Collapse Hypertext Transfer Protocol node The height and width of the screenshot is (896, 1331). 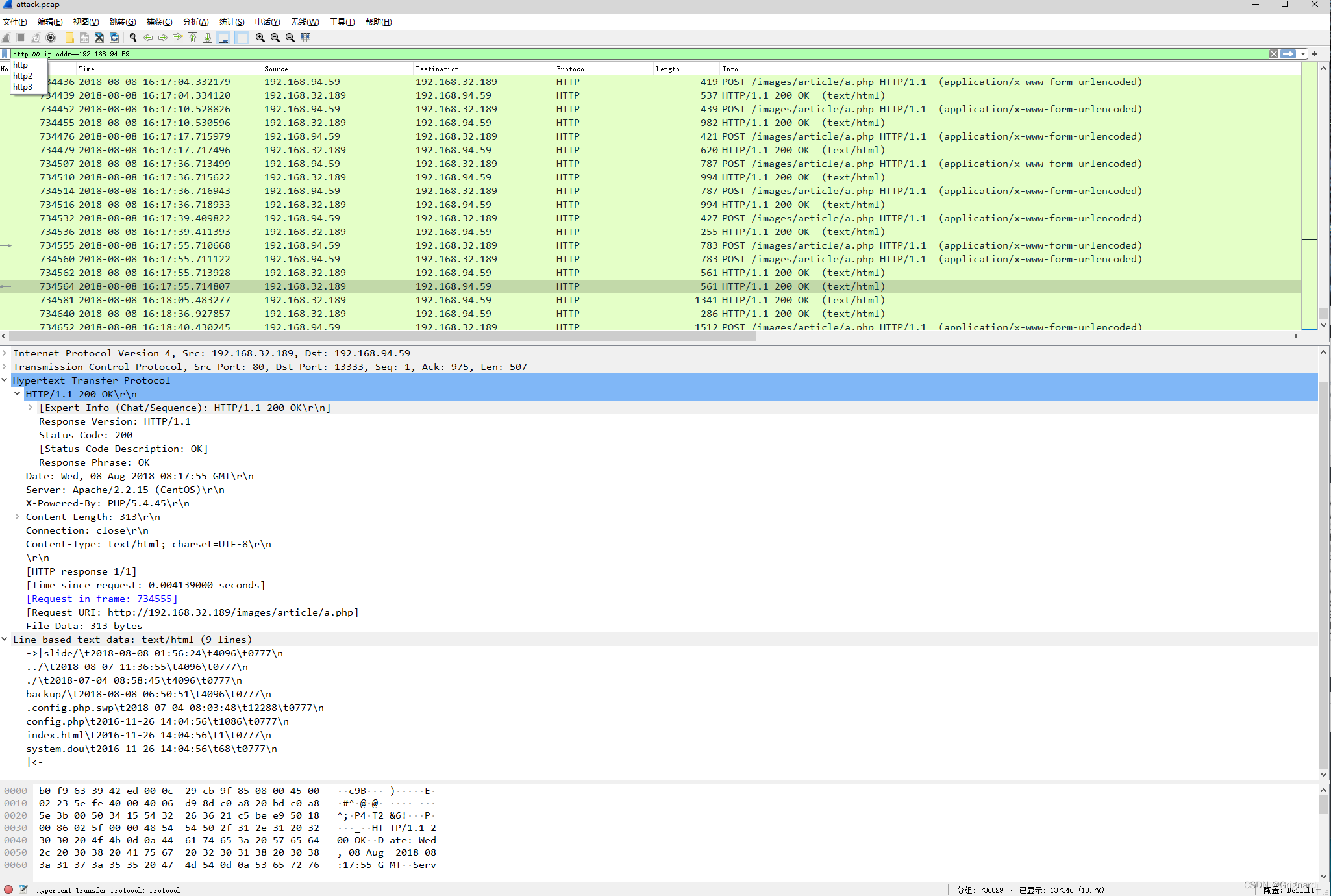pyautogui.click(x=5, y=380)
